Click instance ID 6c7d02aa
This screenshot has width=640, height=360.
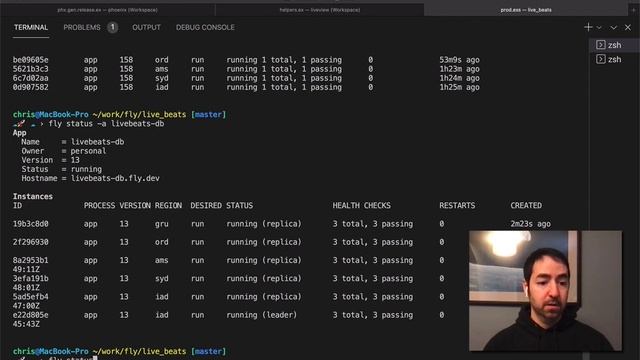31,78
